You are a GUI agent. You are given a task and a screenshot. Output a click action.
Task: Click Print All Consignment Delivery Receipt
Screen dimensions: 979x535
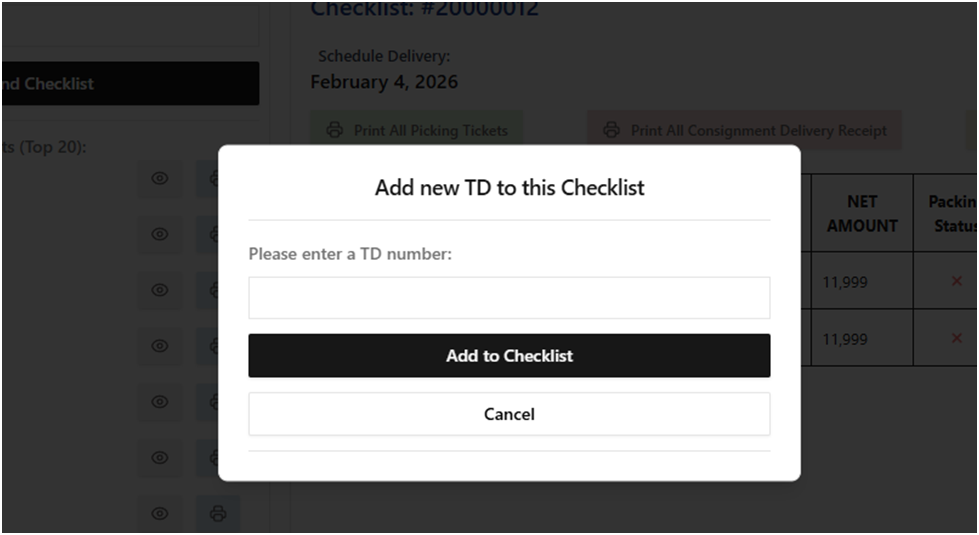pyautogui.click(x=744, y=131)
